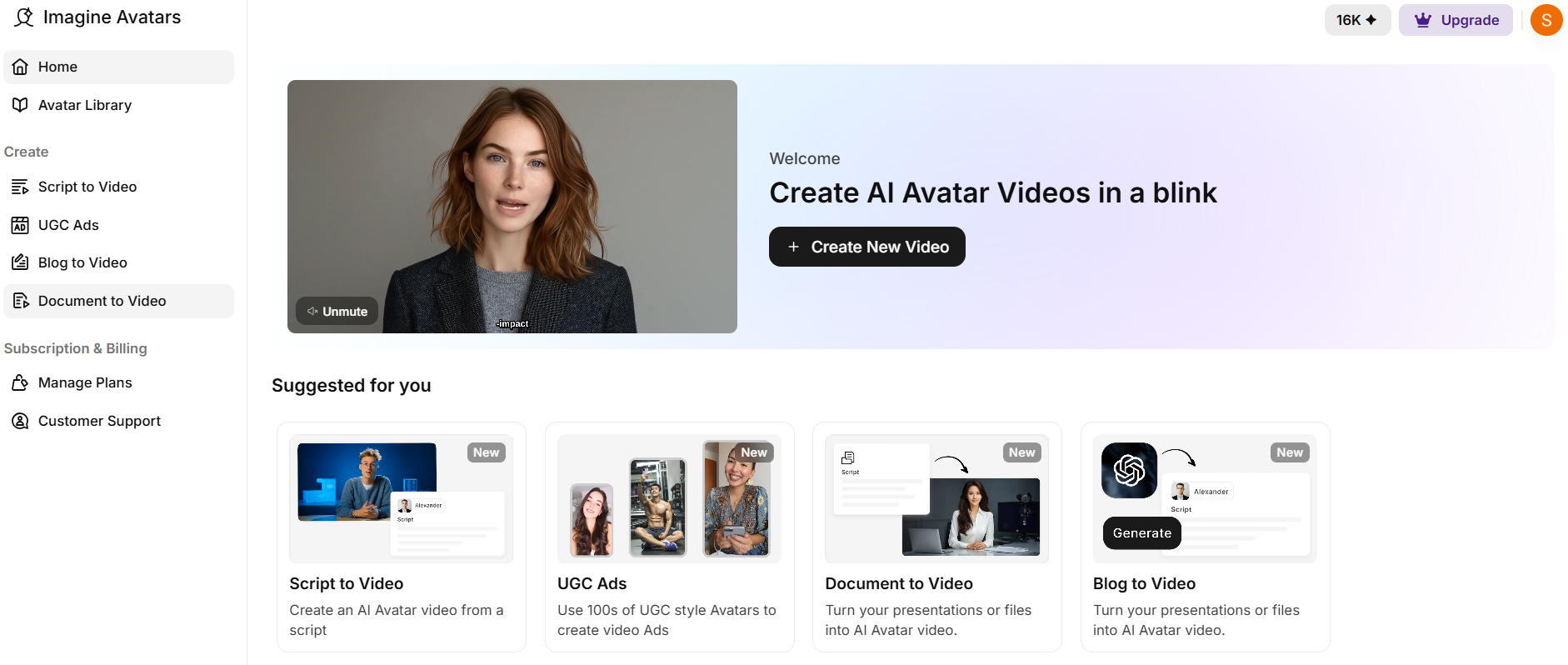Viewport: 1568px width, 665px height.
Task: Open the orange S profile avatar
Action: tap(1546, 20)
